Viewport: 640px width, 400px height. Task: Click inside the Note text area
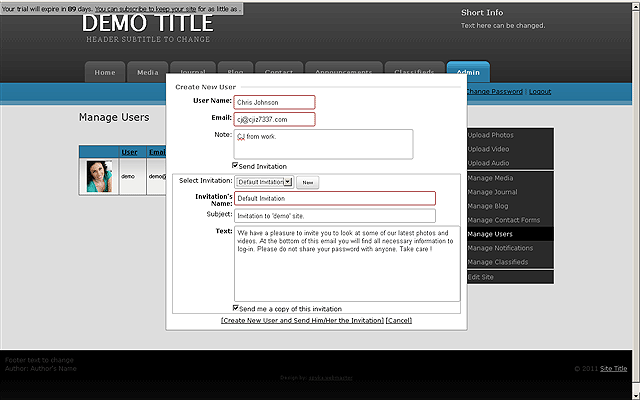pyautogui.click(x=323, y=144)
